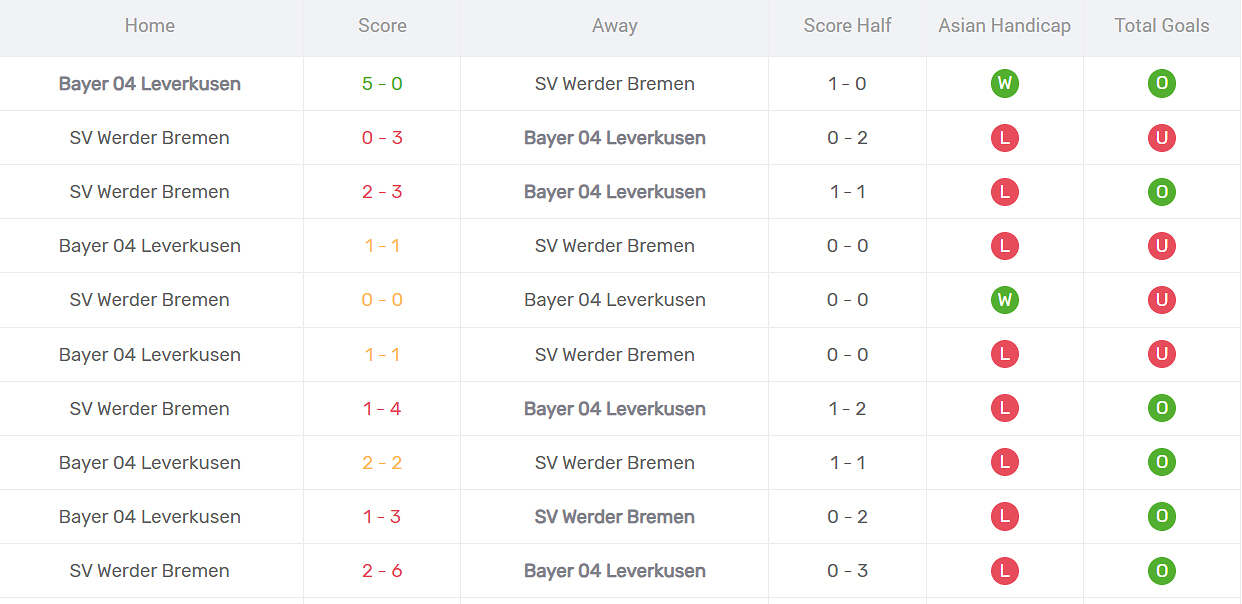The height and width of the screenshot is (604, 1242).
Task: Click the 1 - 2 half-time score cell
Action: [847, 409]
